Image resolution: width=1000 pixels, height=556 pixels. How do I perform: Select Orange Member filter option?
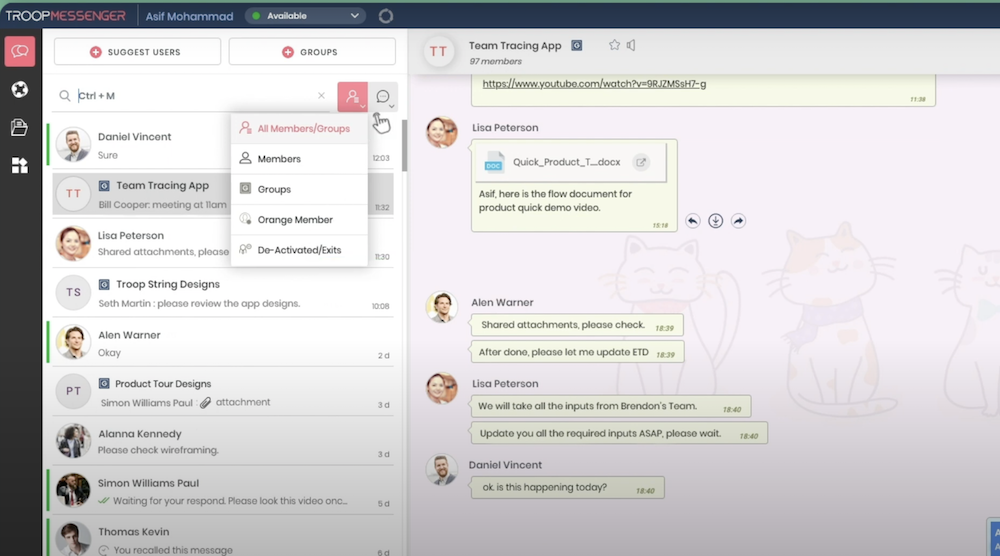(299, 219)
